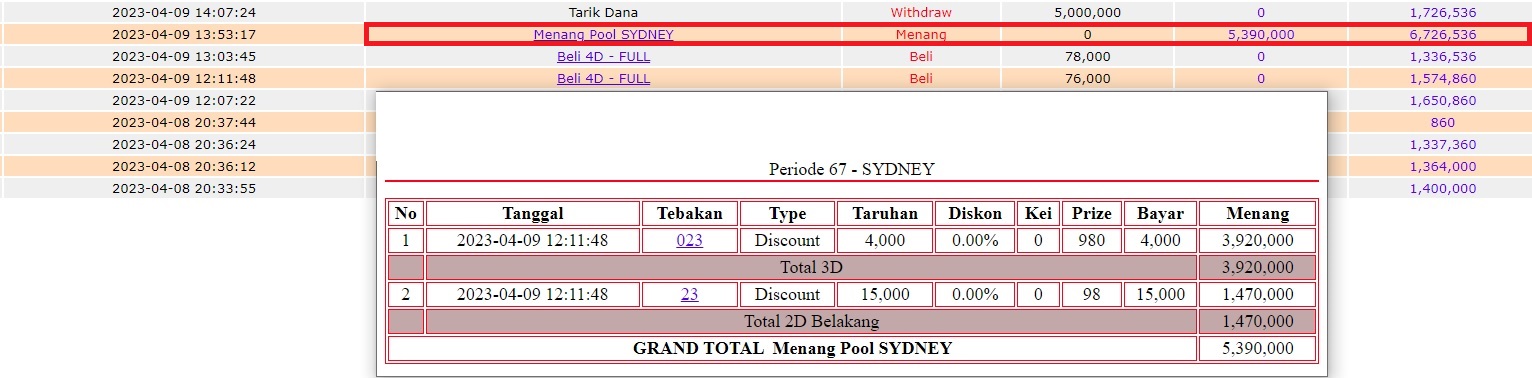
Task: Click the date 2023-04-08 20:36:12
Action: [183, 166]
